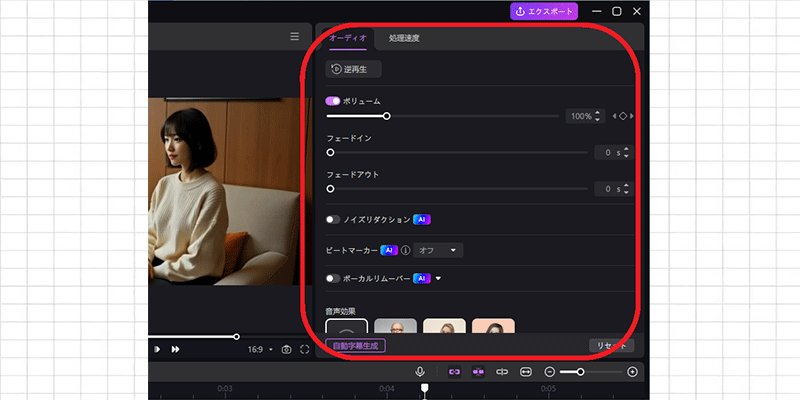Toggle the first purple link icon in timeline toolbar
Viewport: 800px width, 400px height.
point(455,372)
